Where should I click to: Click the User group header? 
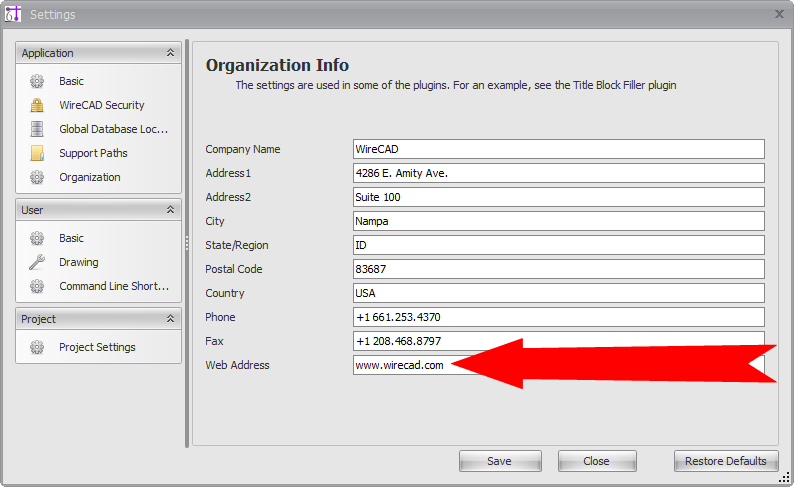[98, 210]
